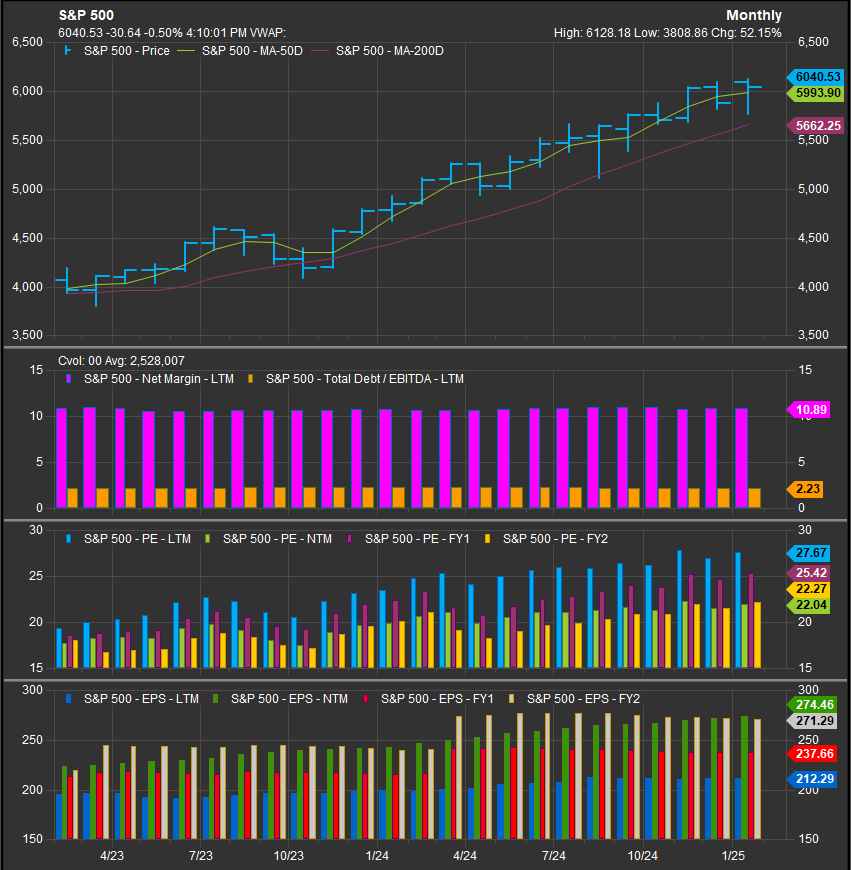Click the blue 27.67 PE value tag

point(808,553)
